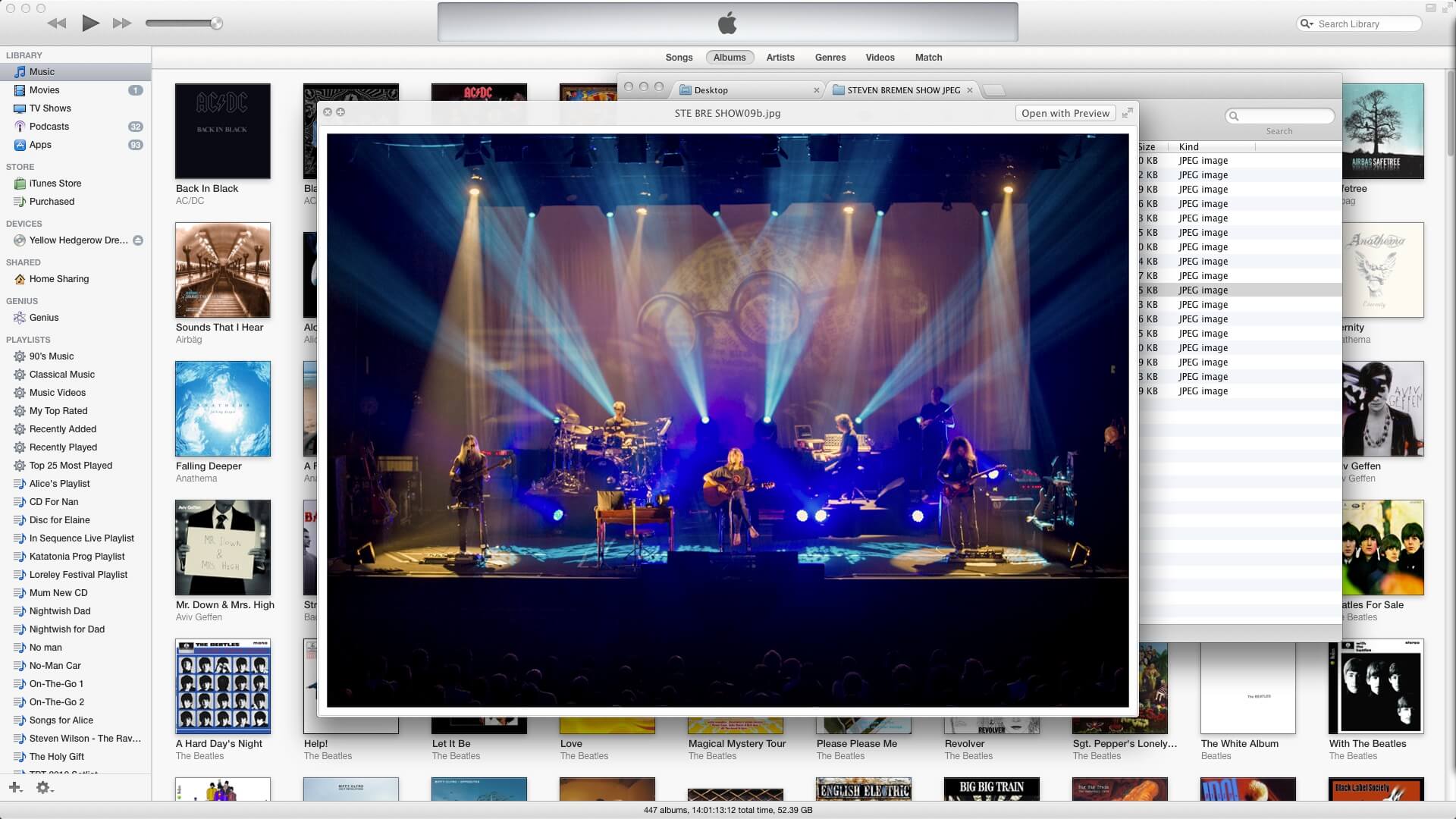Open the Back In Black album
1456x819 pixels.
[222, 131]
